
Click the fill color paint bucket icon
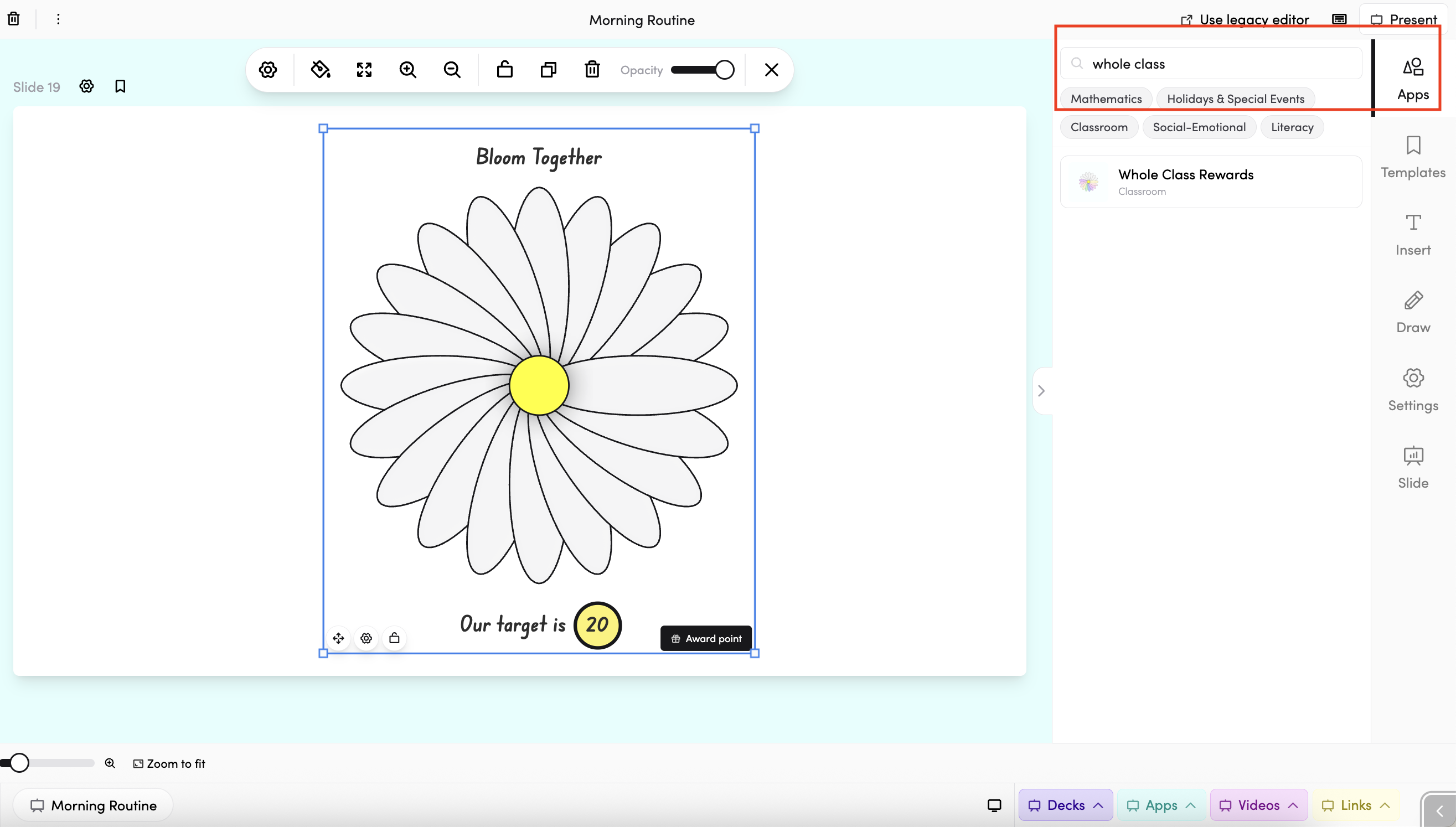[x=321, y=70]
